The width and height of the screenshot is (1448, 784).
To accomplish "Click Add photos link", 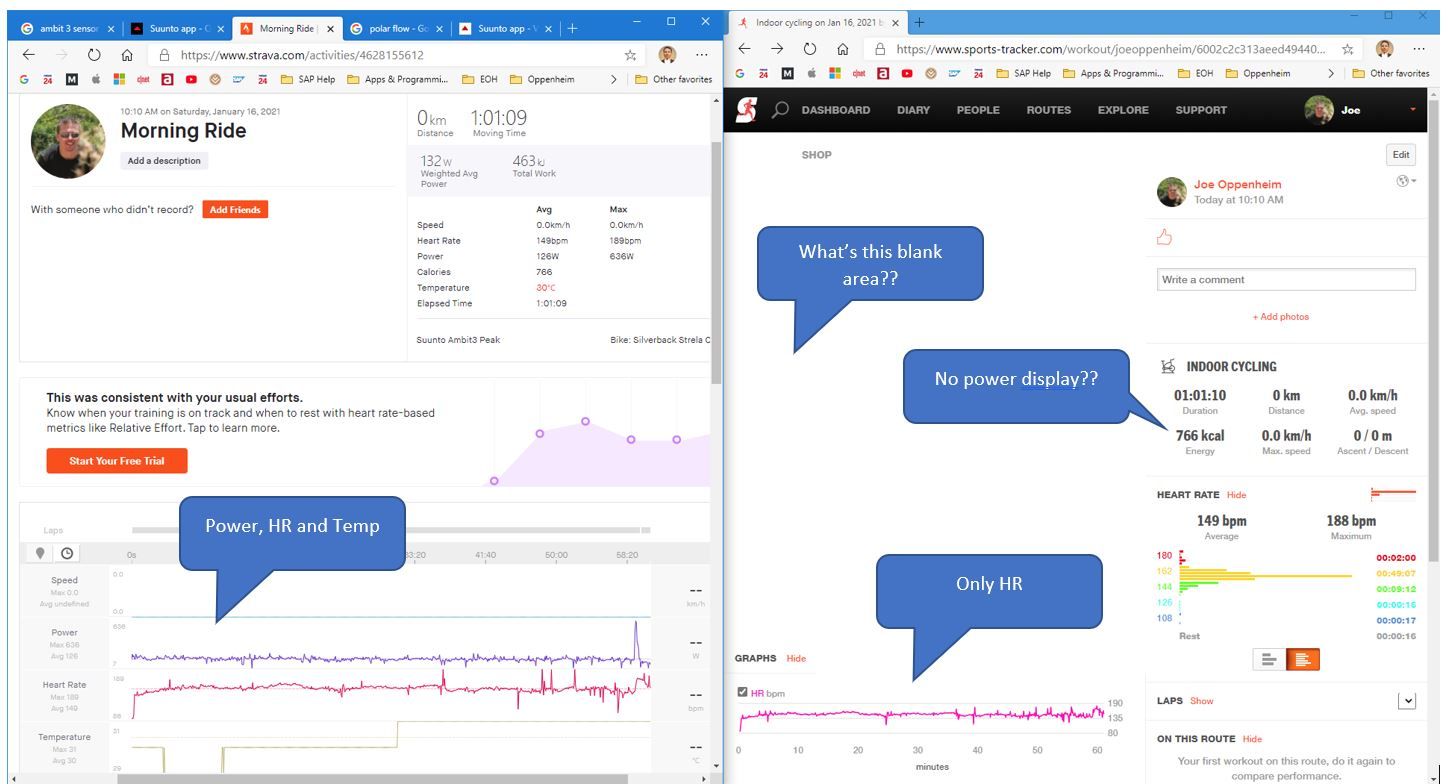I will tap(1280, 317).
